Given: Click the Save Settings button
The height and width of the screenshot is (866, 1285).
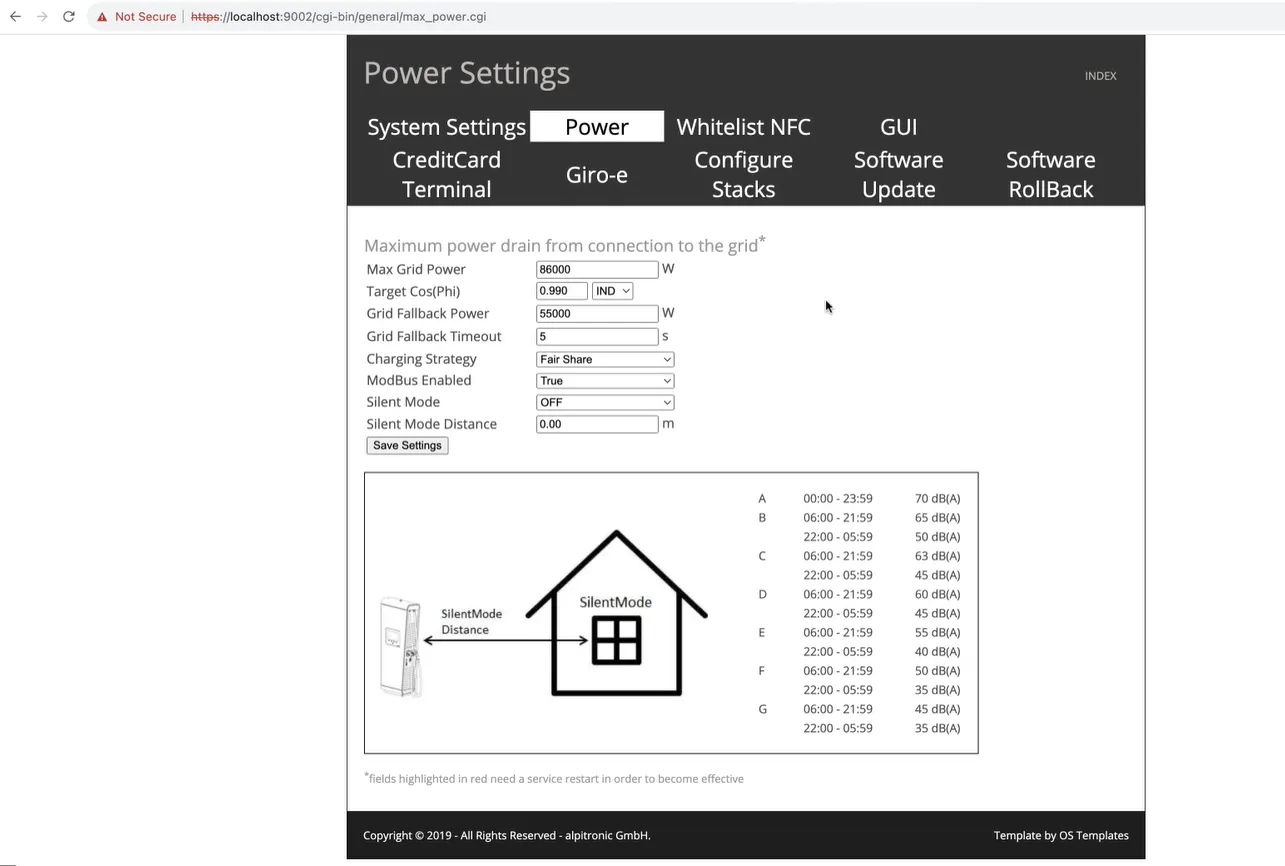Looking at the screenshot, I should 407,445.
